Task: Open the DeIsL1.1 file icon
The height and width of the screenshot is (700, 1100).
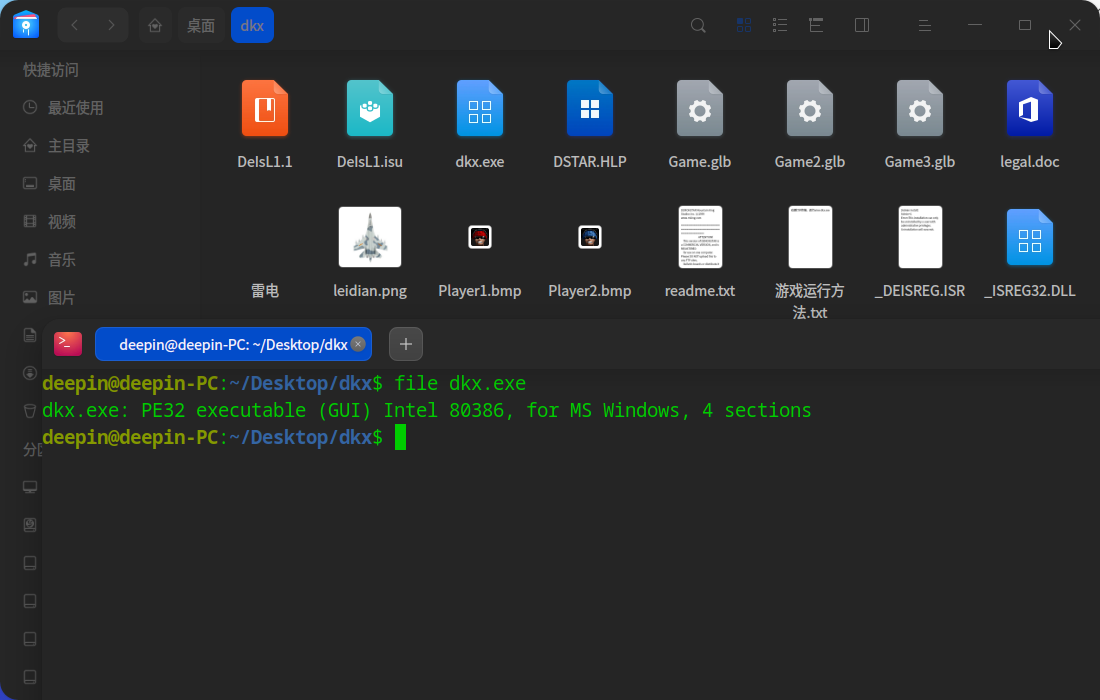Action: click(265, 109)
